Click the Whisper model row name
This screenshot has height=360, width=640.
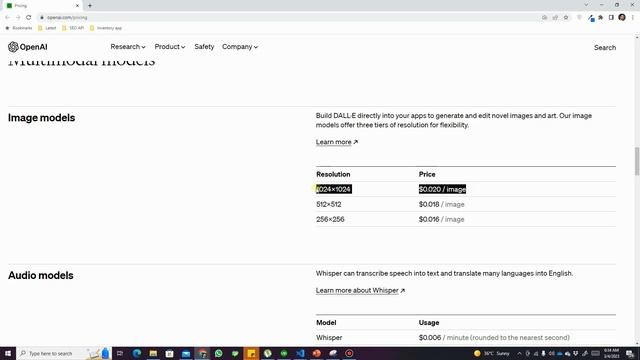(x=329, y=338)
